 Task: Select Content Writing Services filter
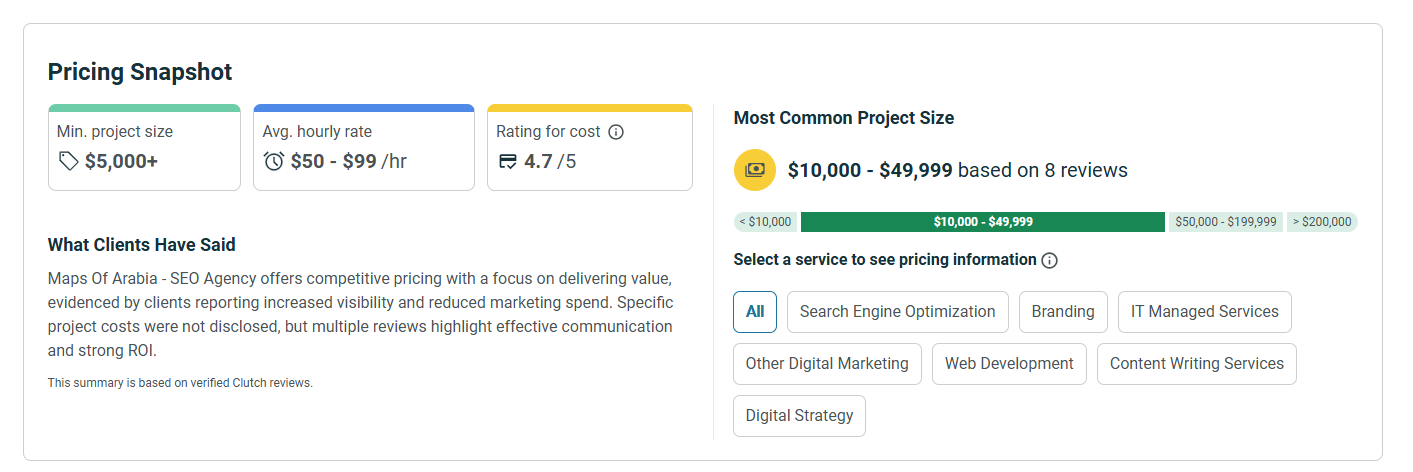tap(1196, 364)
